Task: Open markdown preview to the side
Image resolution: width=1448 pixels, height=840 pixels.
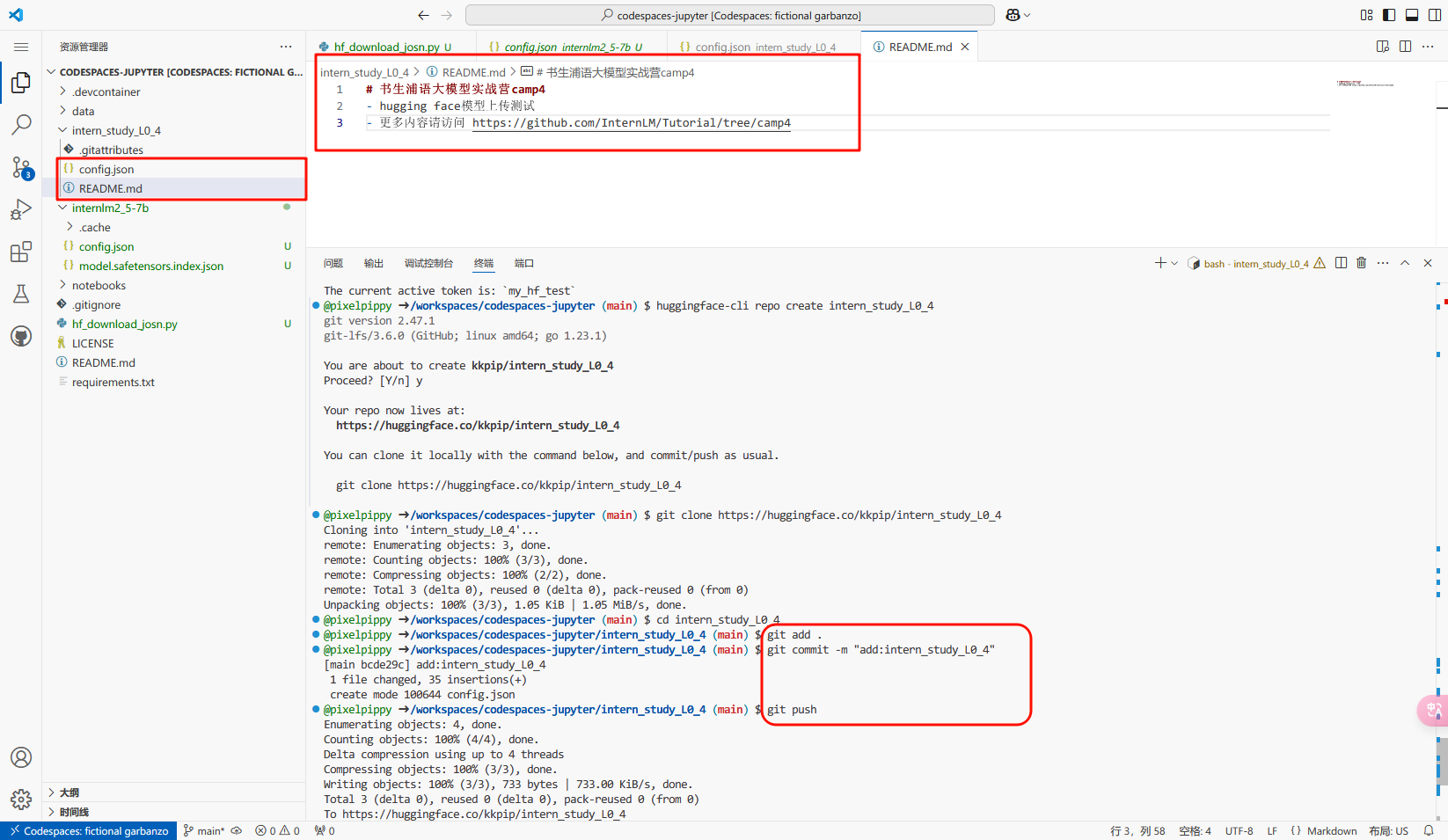Action: coord(1383,47)
